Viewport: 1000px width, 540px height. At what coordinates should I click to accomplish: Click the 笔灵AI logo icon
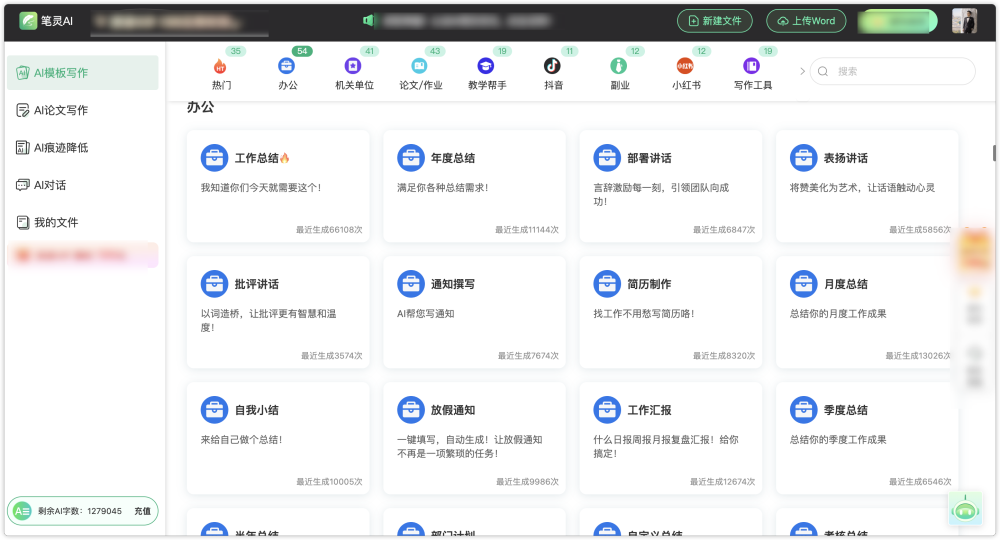click(x=28, y=21)
